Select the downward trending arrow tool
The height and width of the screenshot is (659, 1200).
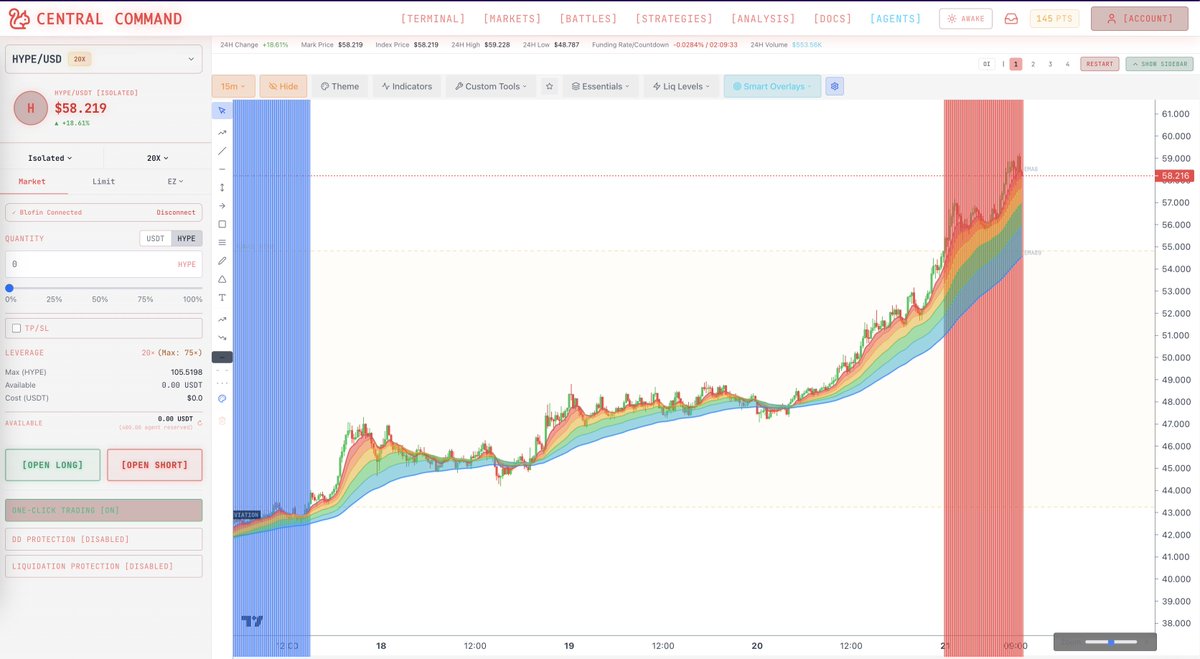click(x=222, y=337)
